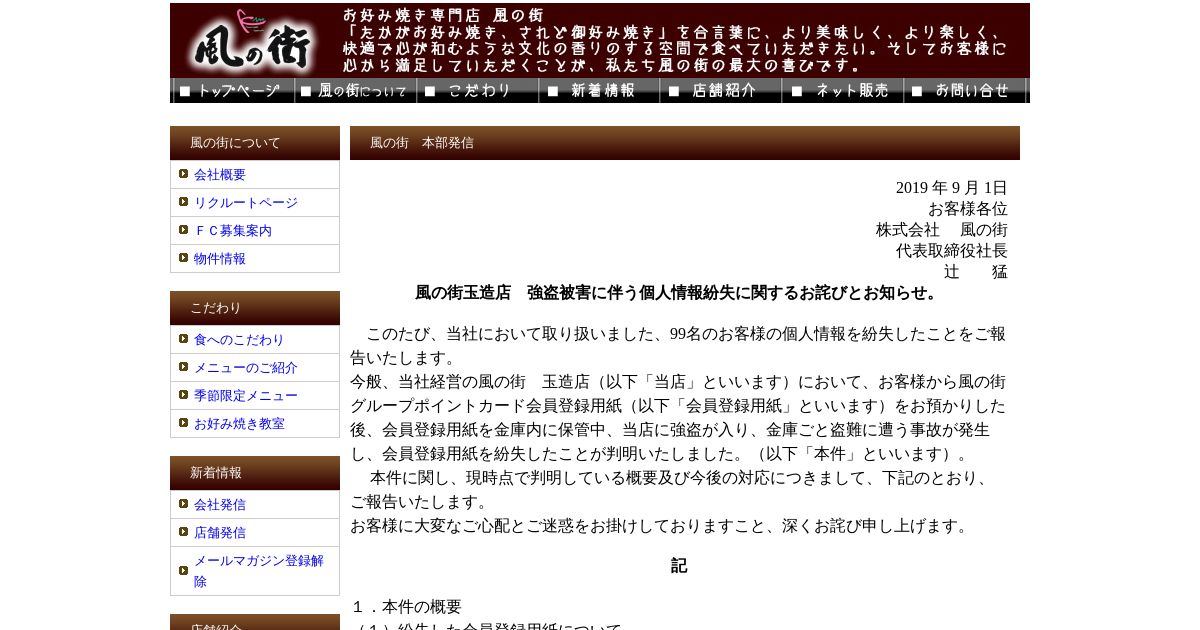
Task: Click the 風の街について sidebar section header
Action: pos(255,143)
